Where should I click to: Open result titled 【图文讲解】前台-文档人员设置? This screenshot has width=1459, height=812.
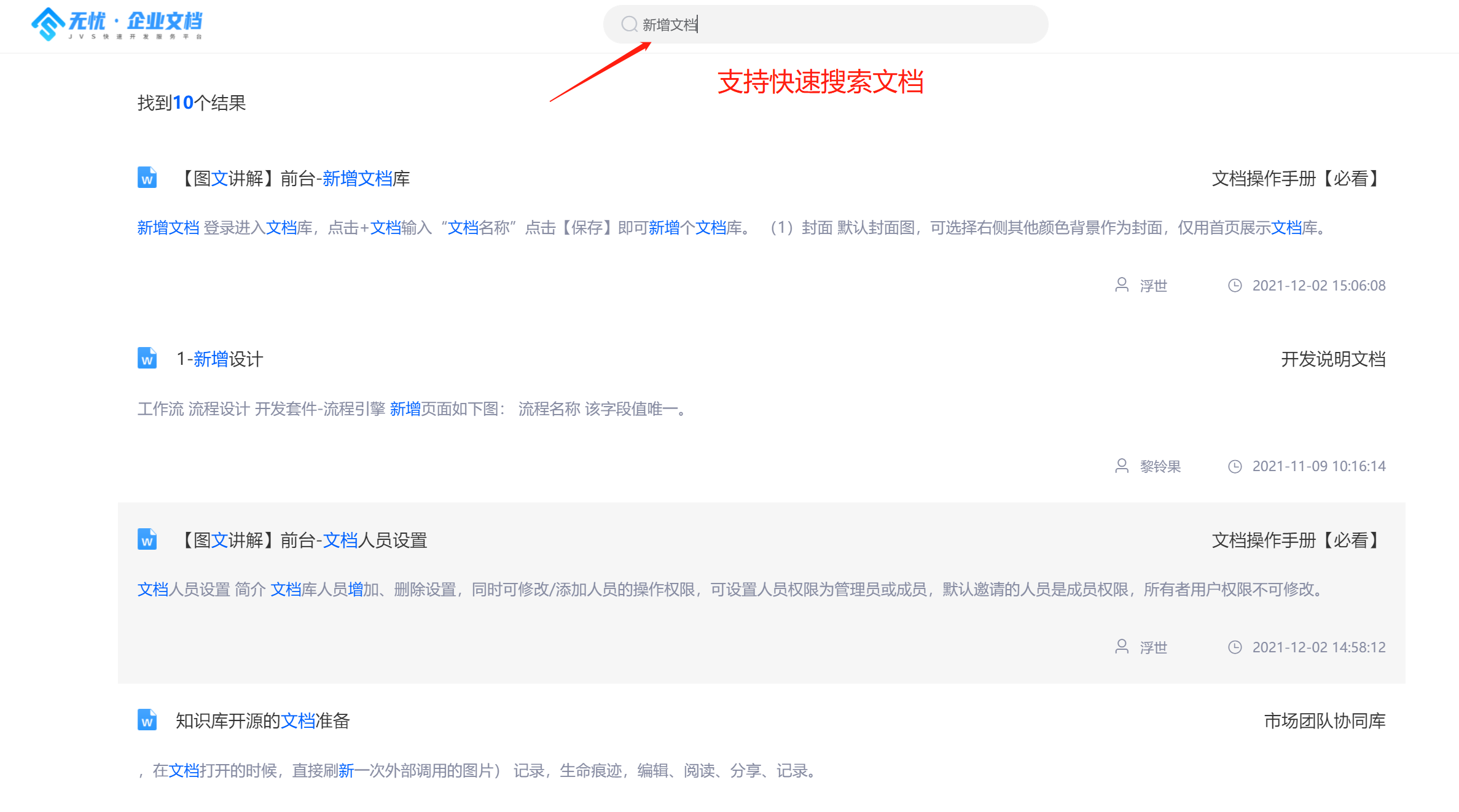(x=302, y=541)
